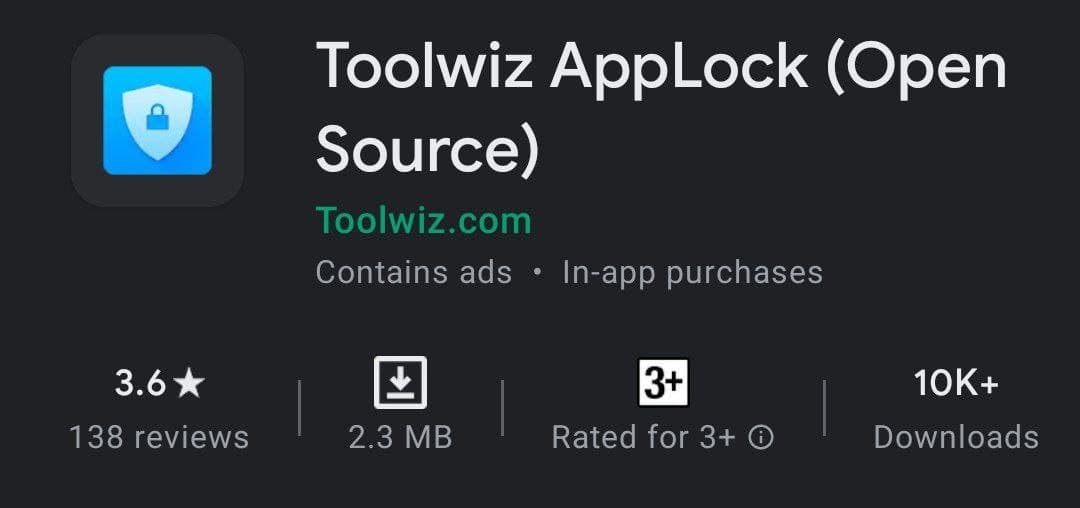Tap the In-app purchases notice
Viewport: 1080px width, 508px height.
(692, 272)
